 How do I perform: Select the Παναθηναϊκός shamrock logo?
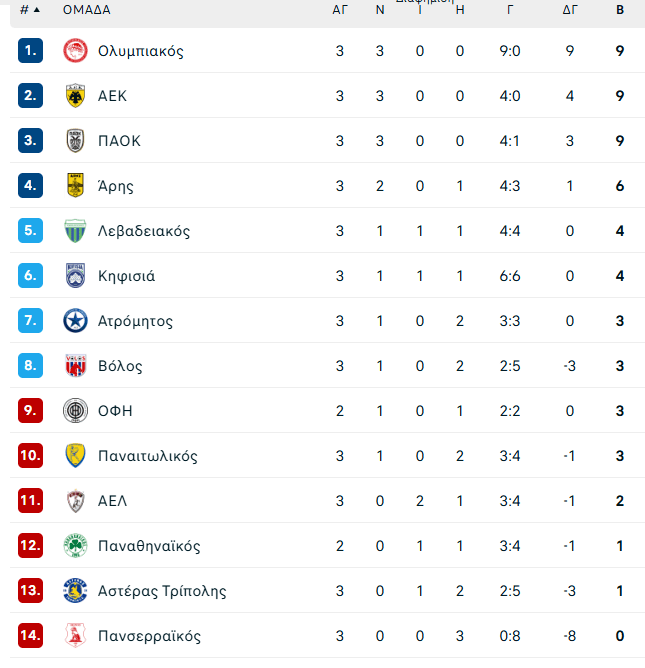click(75, 545)
